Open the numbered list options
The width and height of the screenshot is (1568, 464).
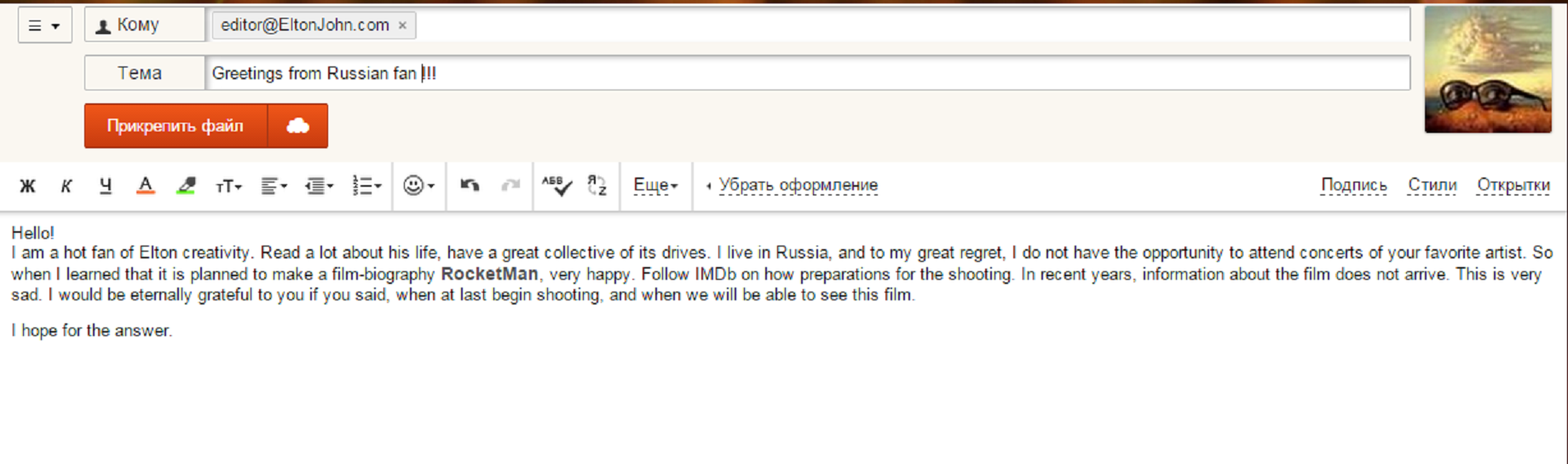point(366,186)
